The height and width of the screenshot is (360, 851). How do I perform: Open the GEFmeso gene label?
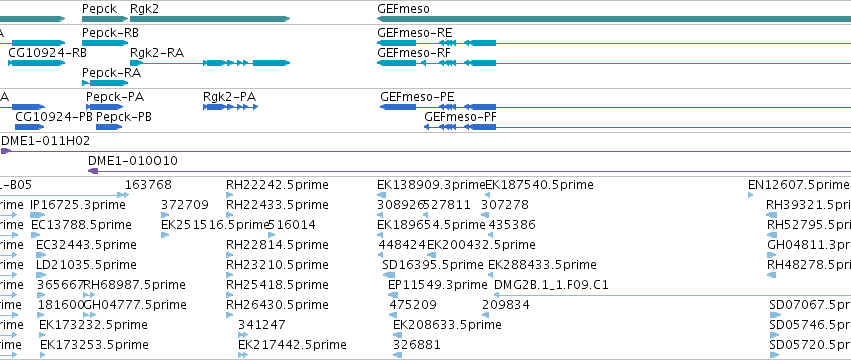(403, 9)
